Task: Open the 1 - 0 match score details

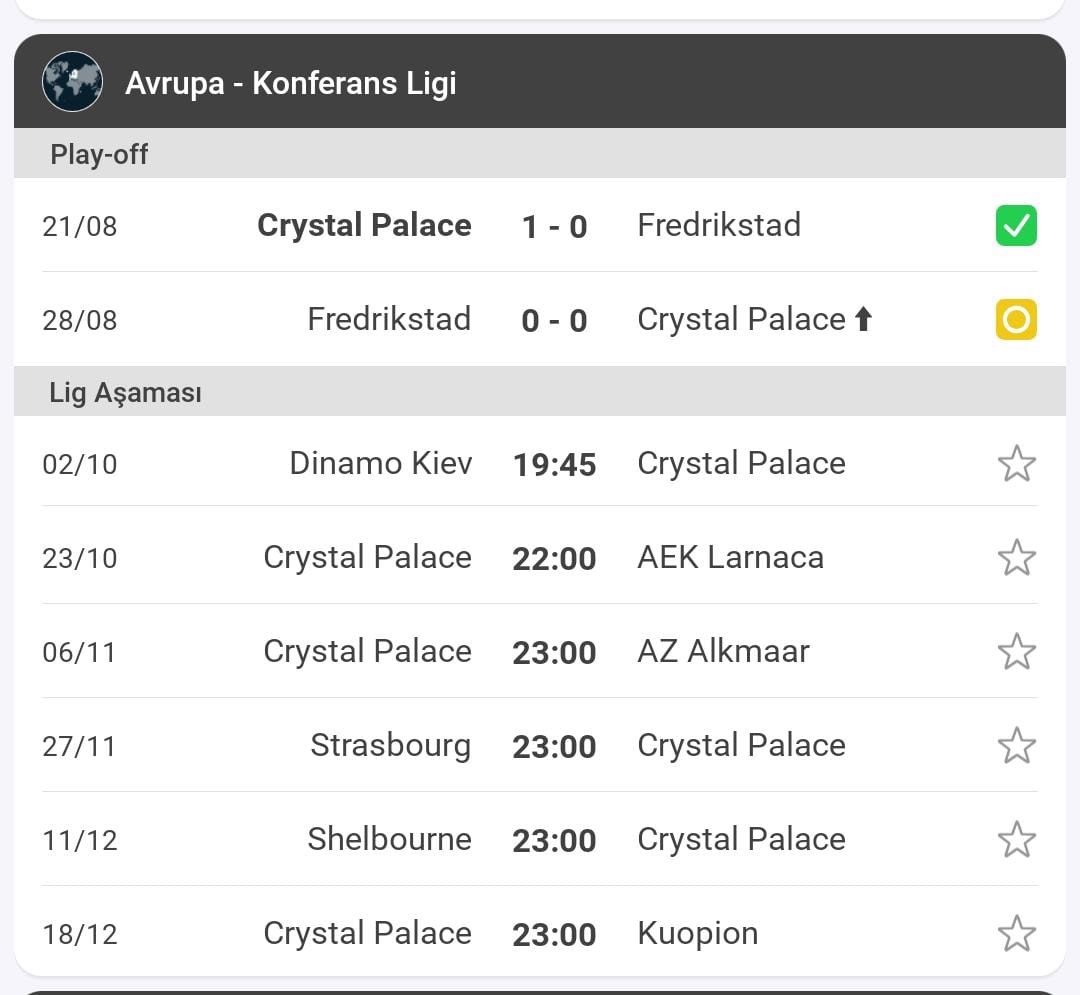Action: point(554,227)
